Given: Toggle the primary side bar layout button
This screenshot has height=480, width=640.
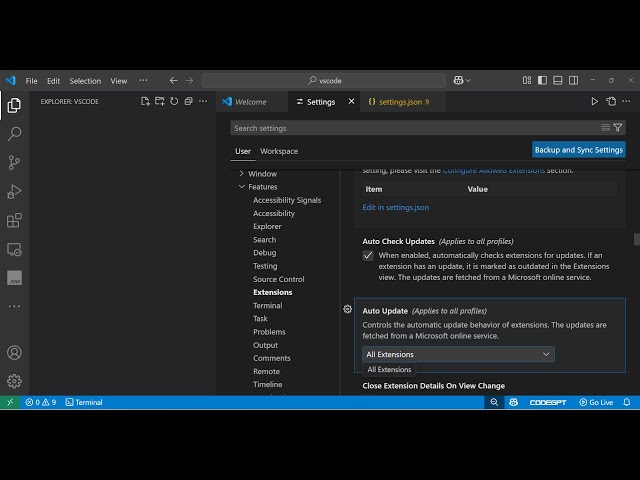Looking at the screenshot, I should (x=542, y=80).
